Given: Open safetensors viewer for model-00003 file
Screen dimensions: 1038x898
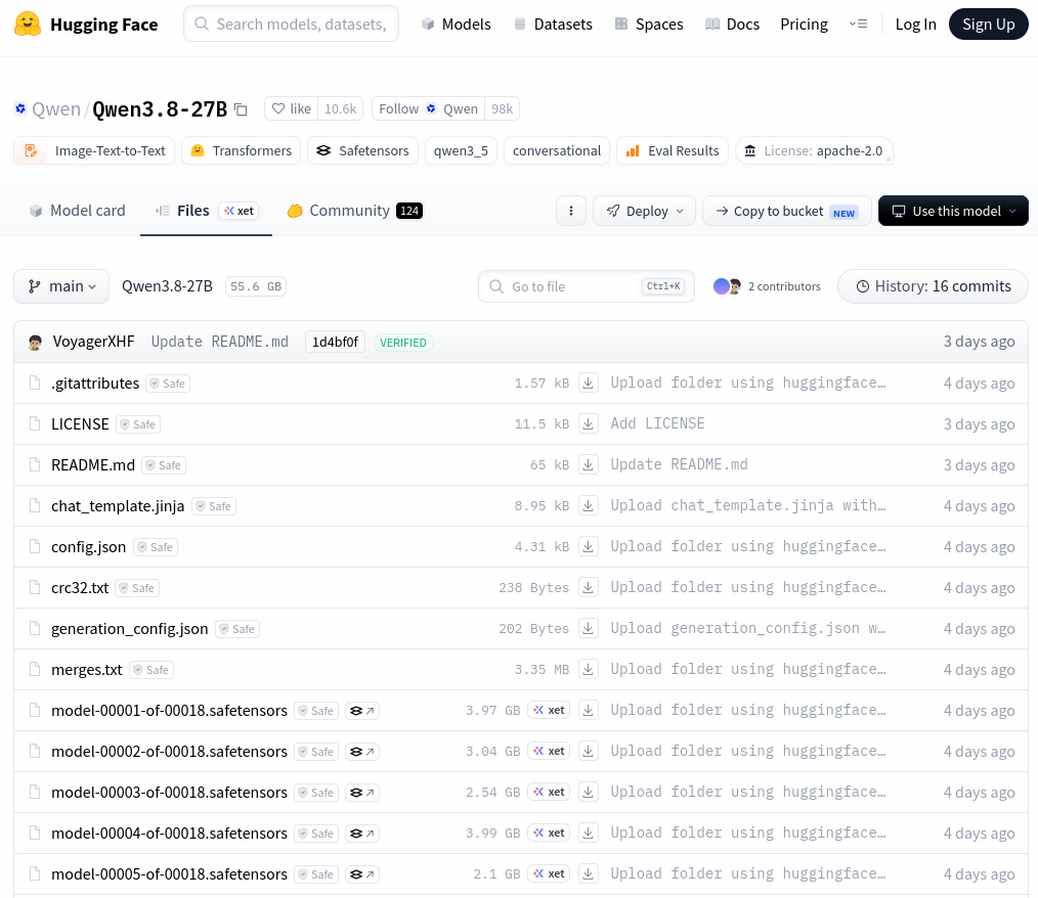Looking at the screenshot, I should (x=362, y=793).
